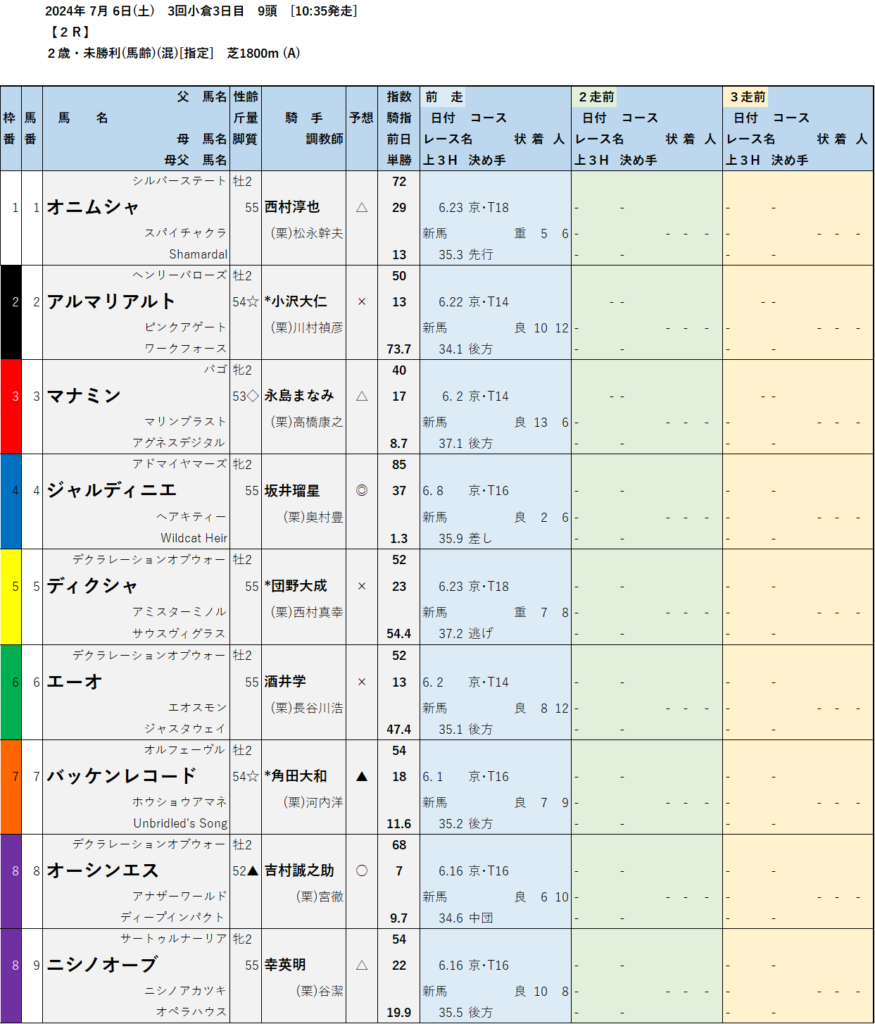The height and width of the screenshot is (1024, 875).
Task: Click sire name サートゥルナーリア
Action: point(173,938)
